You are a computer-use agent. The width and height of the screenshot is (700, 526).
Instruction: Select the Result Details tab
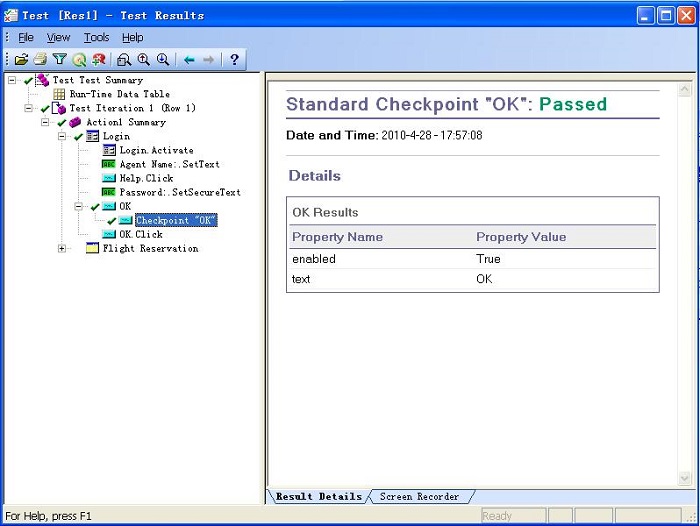pyautogui.click(x=318, y=497)
